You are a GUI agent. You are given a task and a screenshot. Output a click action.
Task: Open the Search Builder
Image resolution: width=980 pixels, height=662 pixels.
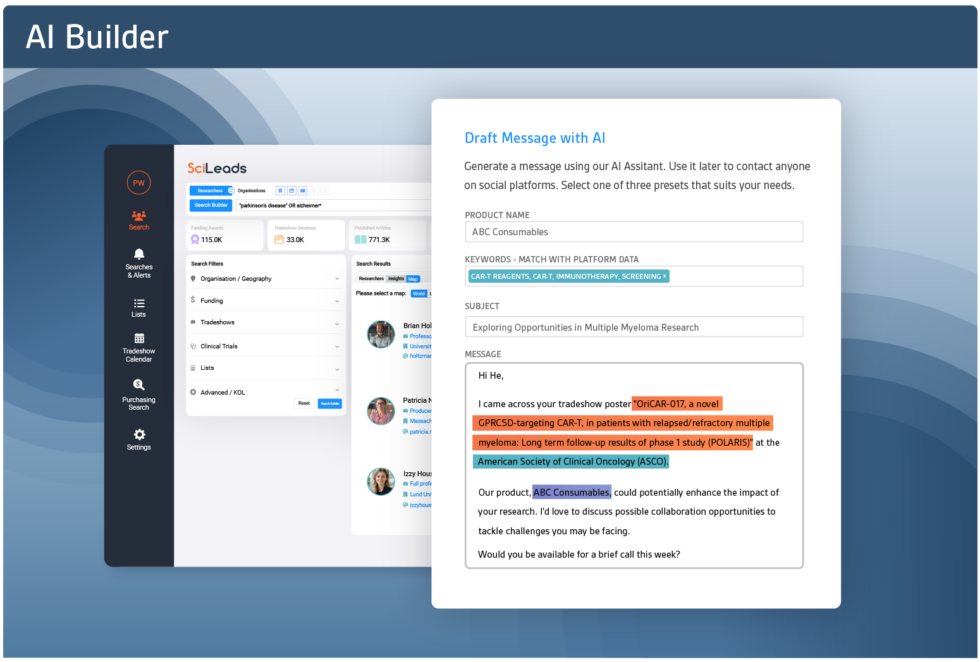click(211, 205)
